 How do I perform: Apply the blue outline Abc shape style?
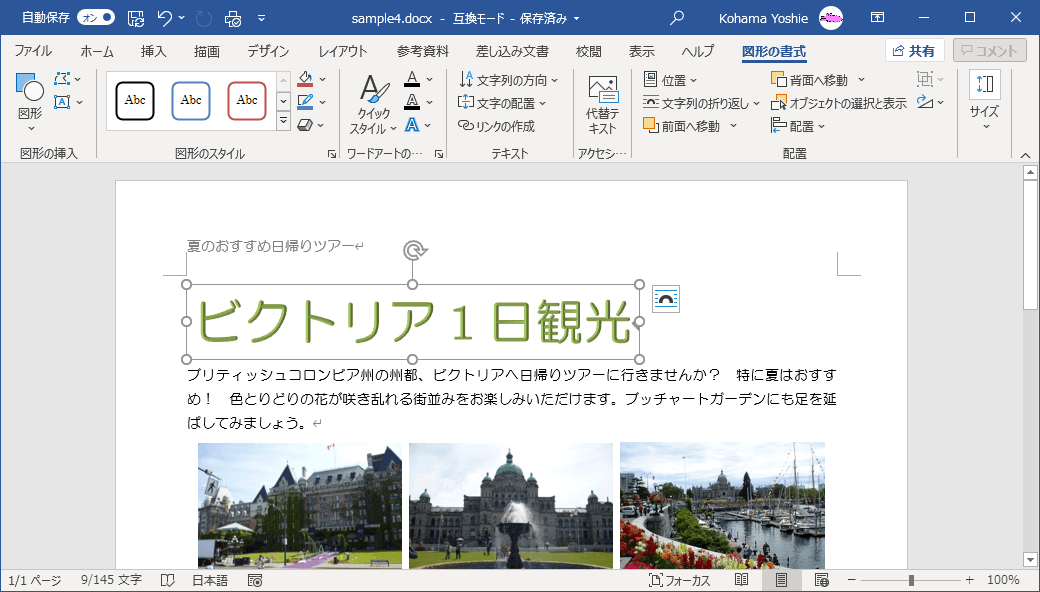coord(191,101)
